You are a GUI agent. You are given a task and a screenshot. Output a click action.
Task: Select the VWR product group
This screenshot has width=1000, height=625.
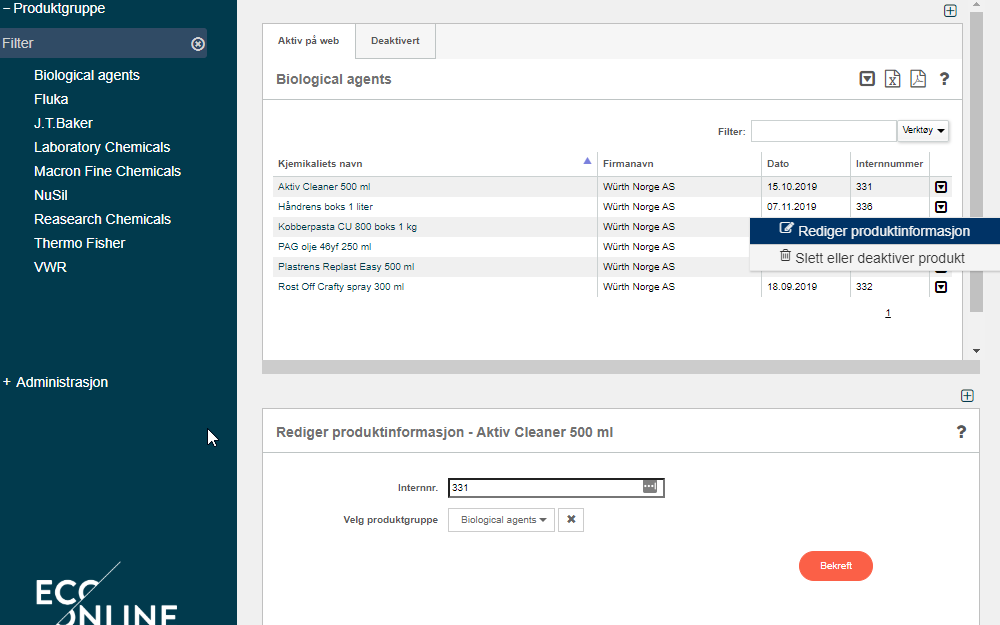pyautogui.click(x=50, y=267)
